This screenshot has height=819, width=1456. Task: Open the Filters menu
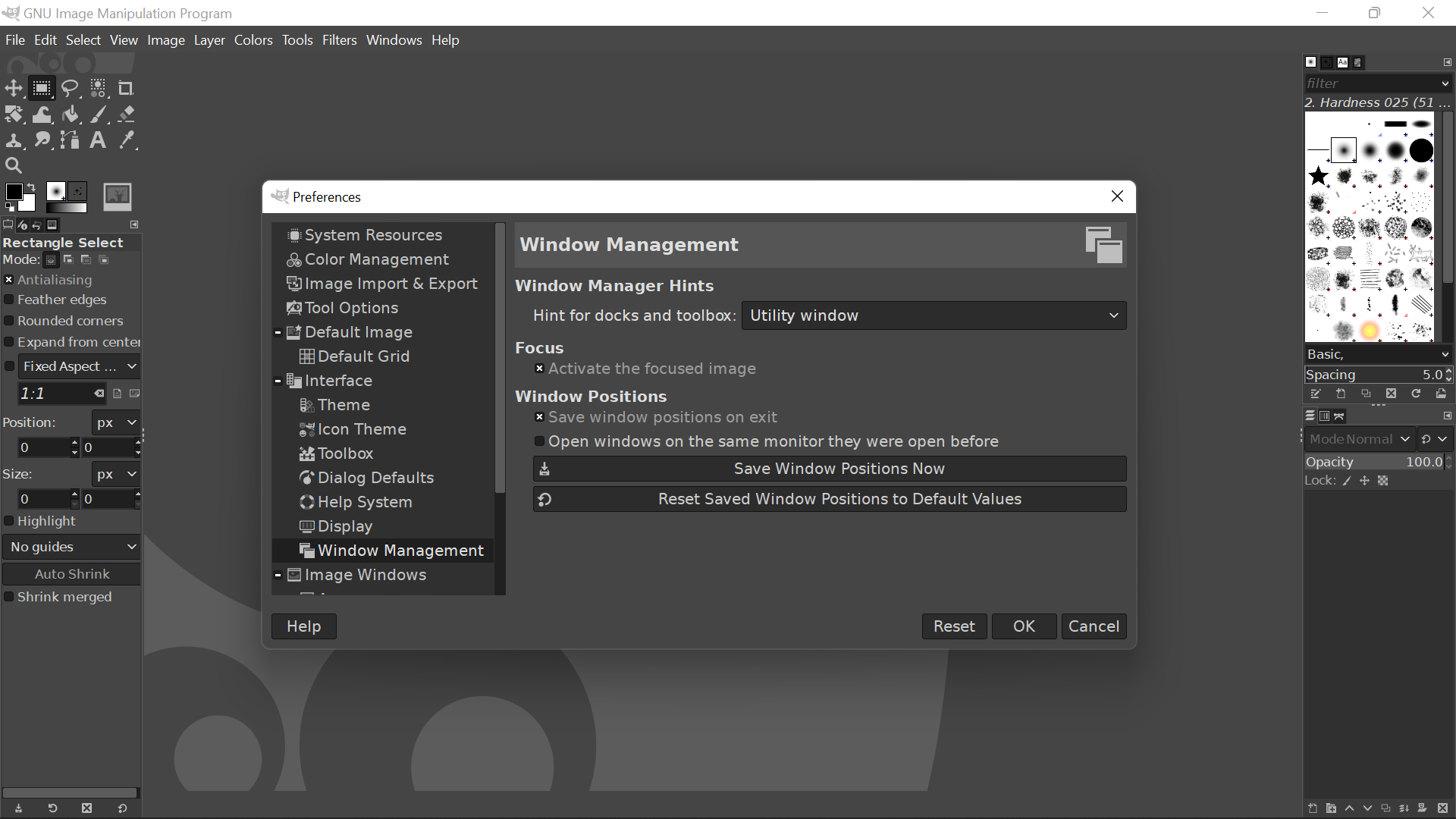[339, 40]
